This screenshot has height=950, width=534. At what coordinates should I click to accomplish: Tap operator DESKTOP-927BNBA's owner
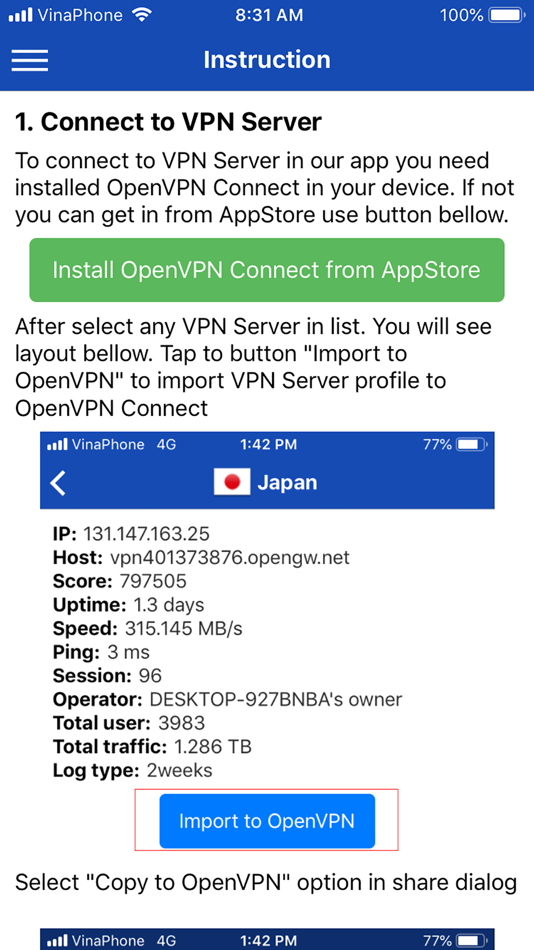tap(276, 699)
